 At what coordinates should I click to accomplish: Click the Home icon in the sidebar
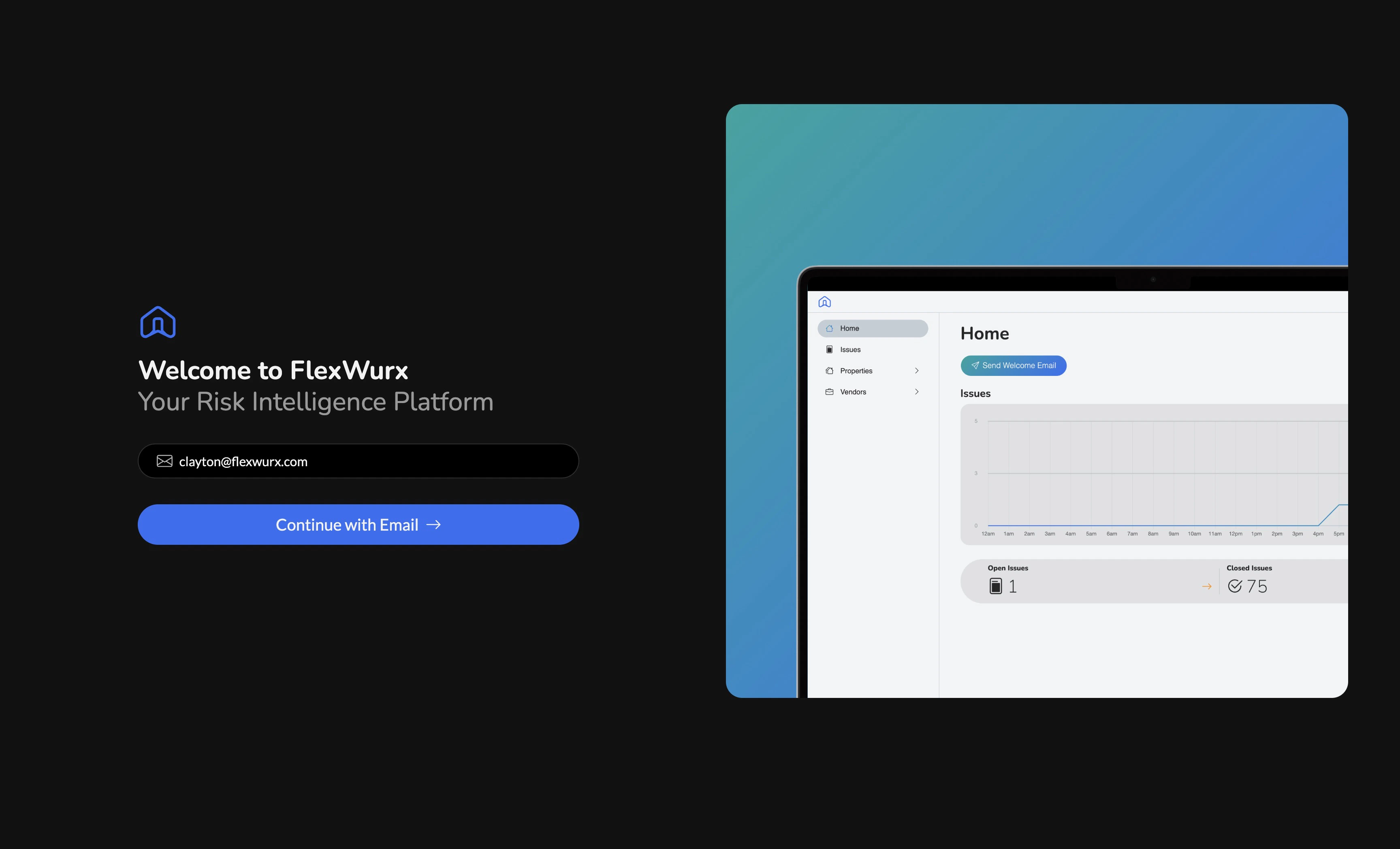830,329
